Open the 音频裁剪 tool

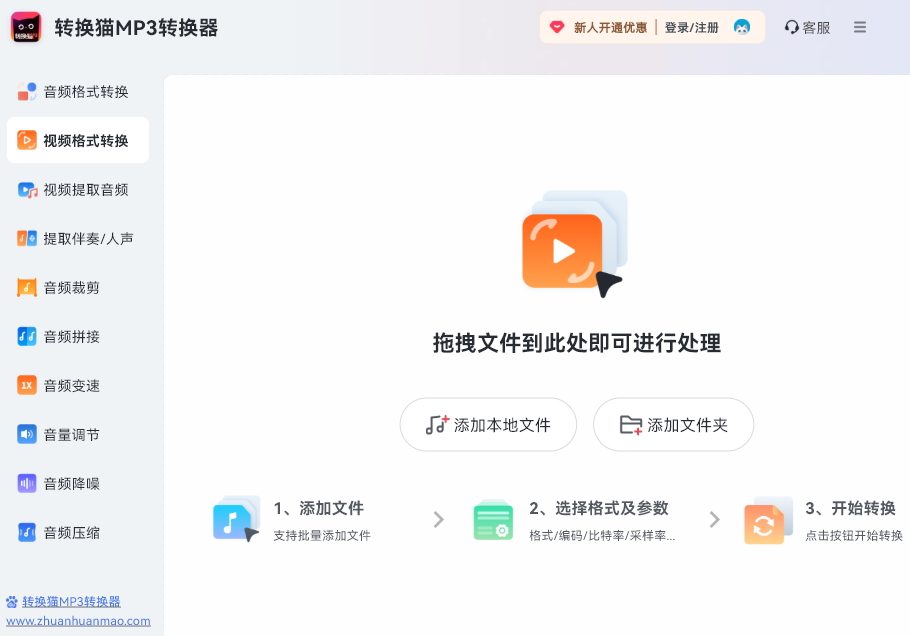tap(77, 287)
